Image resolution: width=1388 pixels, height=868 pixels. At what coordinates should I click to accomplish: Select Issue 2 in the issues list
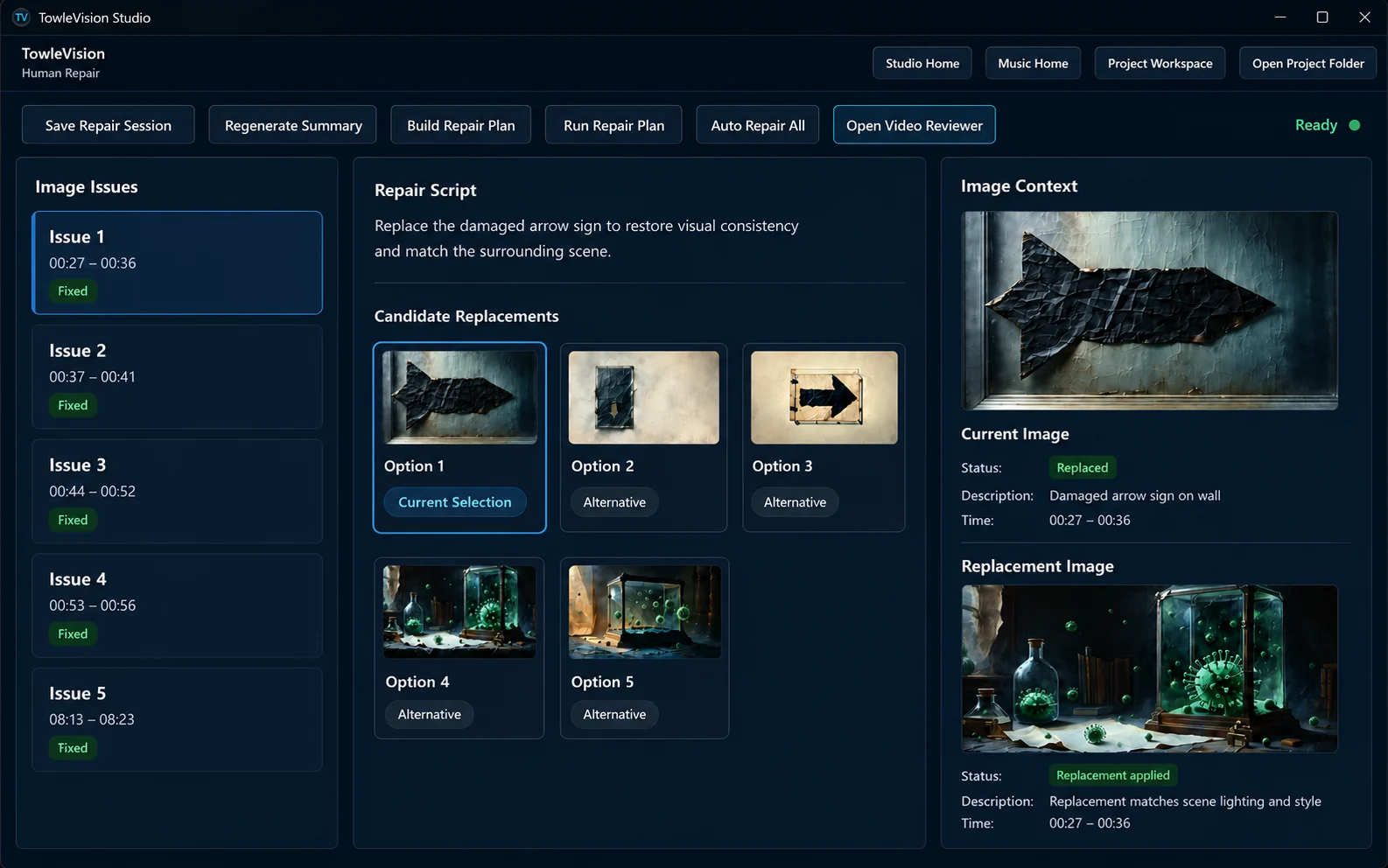[x=177, y=377]
